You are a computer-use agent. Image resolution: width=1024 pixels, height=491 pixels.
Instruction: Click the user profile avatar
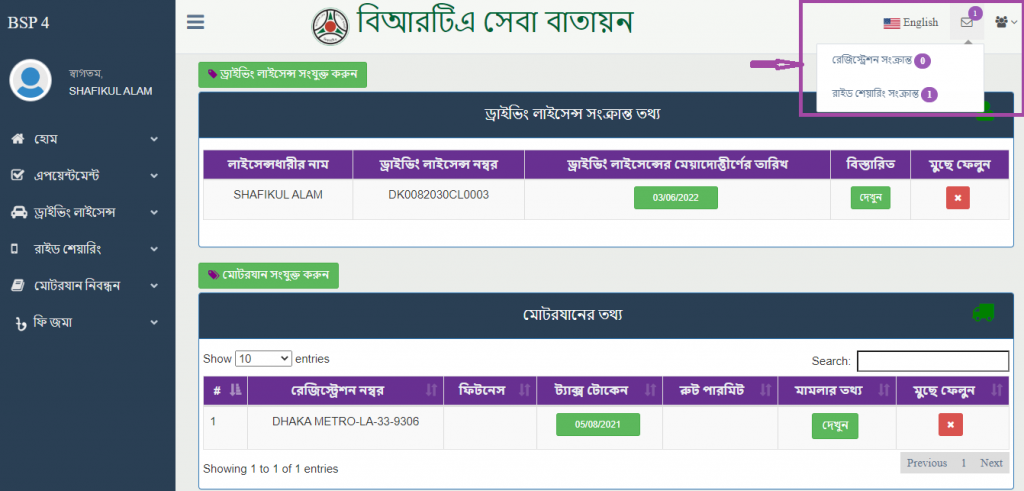tap(30, 81)
